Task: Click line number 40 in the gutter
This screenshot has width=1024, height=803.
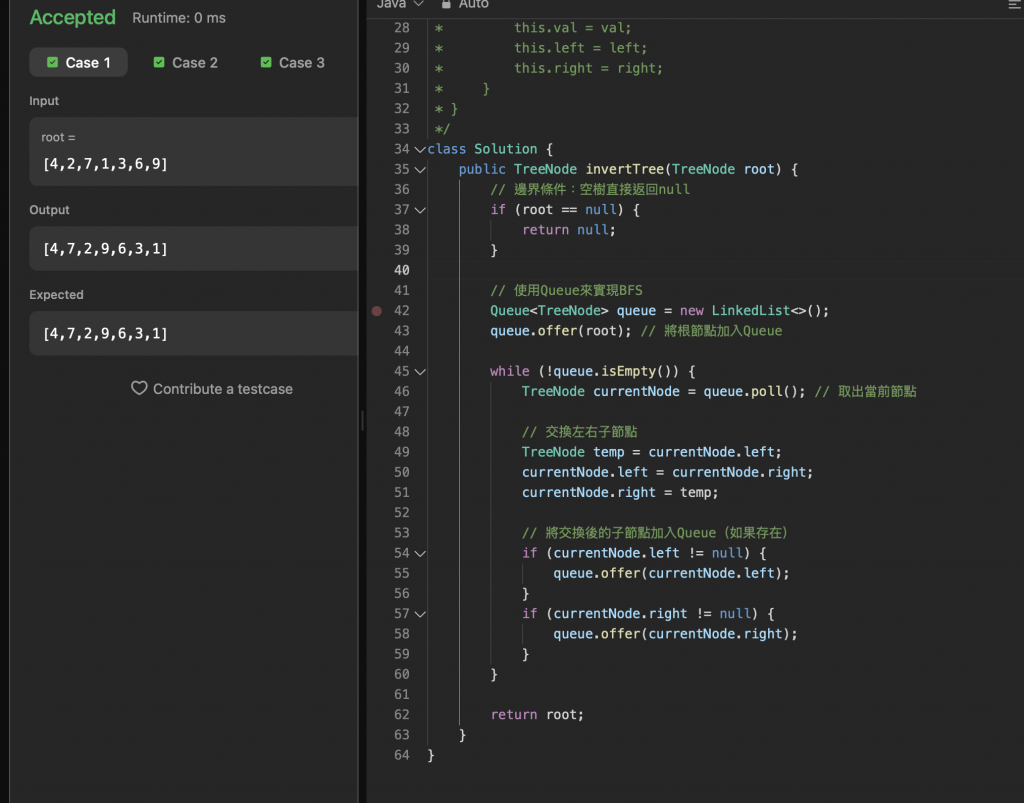Action: point(402,270)
